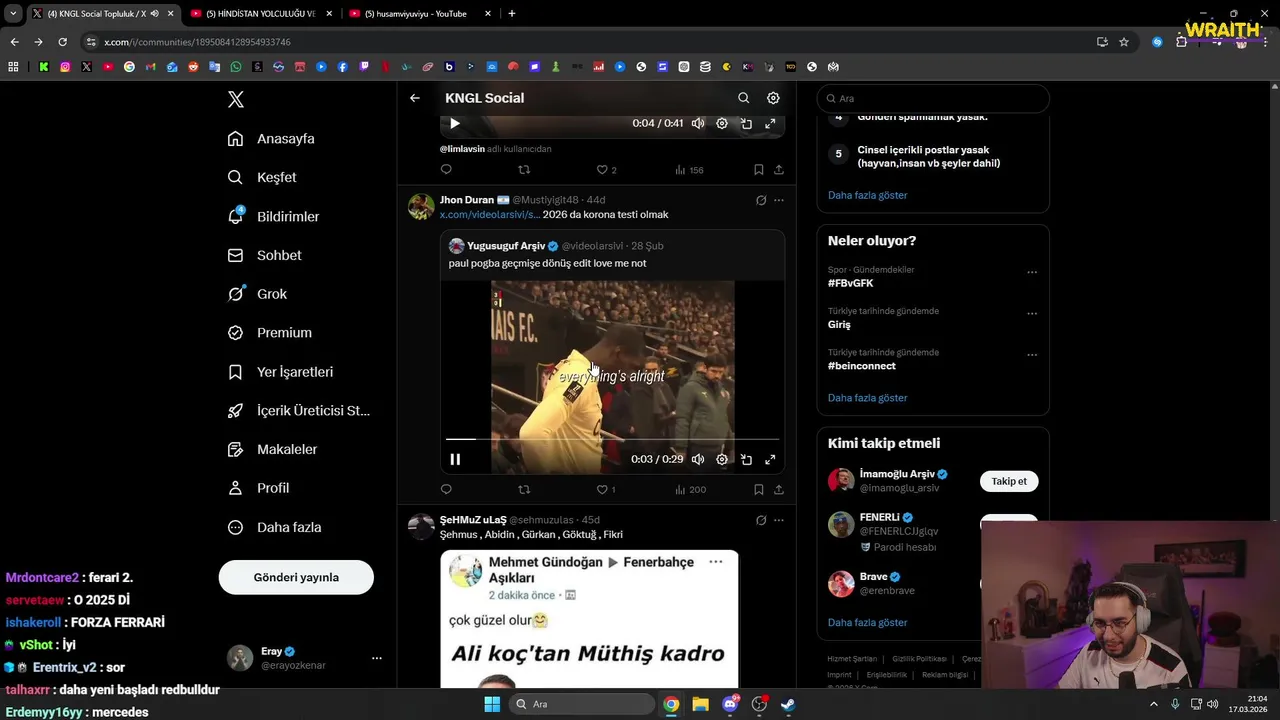Go to Keşfet explore page
This screenshot has height=720, width=1280.
pyautogui.click(x=262, y=177)
